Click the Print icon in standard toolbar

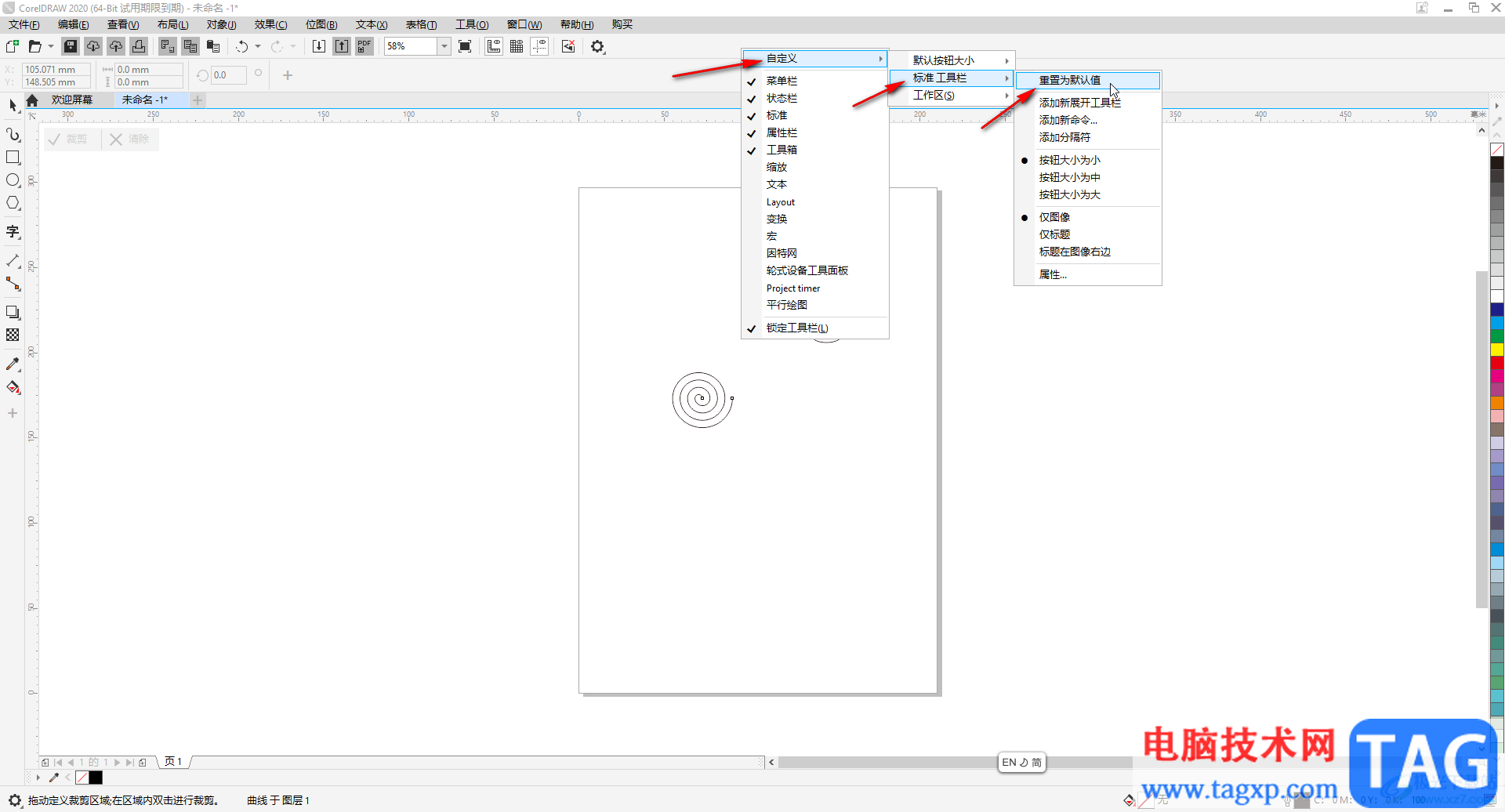(x=139, y=46)
